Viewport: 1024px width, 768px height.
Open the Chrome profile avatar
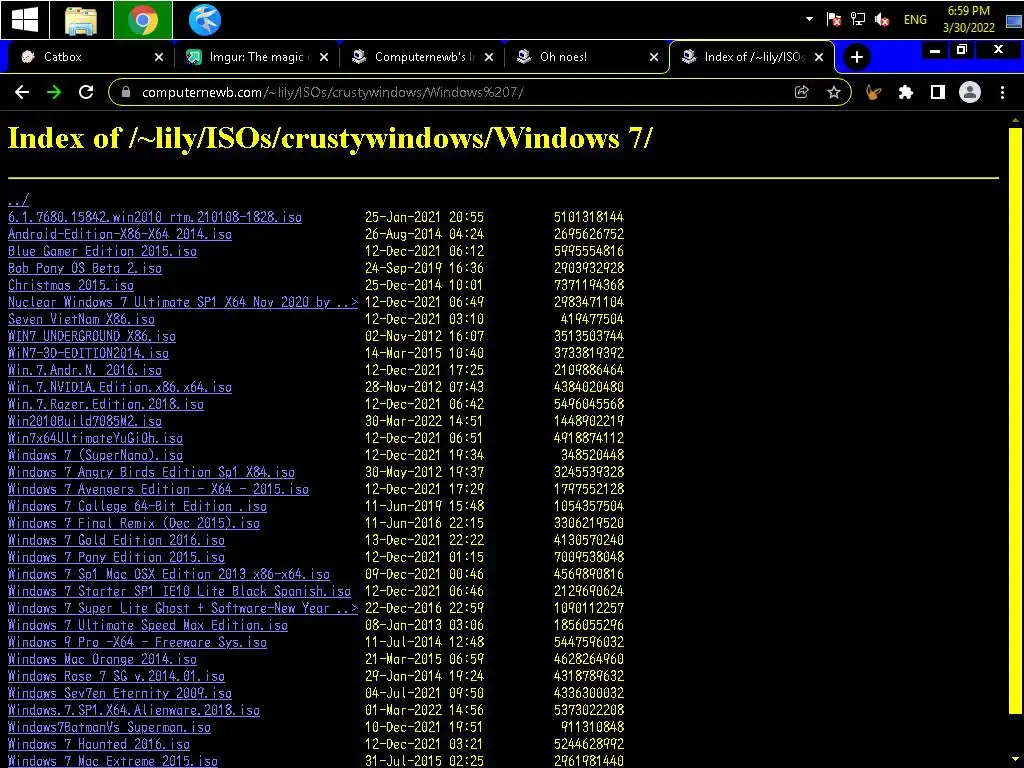tap(970, 92)
